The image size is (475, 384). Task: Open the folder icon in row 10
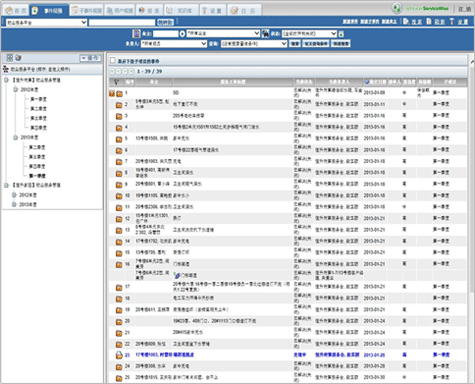[119, 196]
